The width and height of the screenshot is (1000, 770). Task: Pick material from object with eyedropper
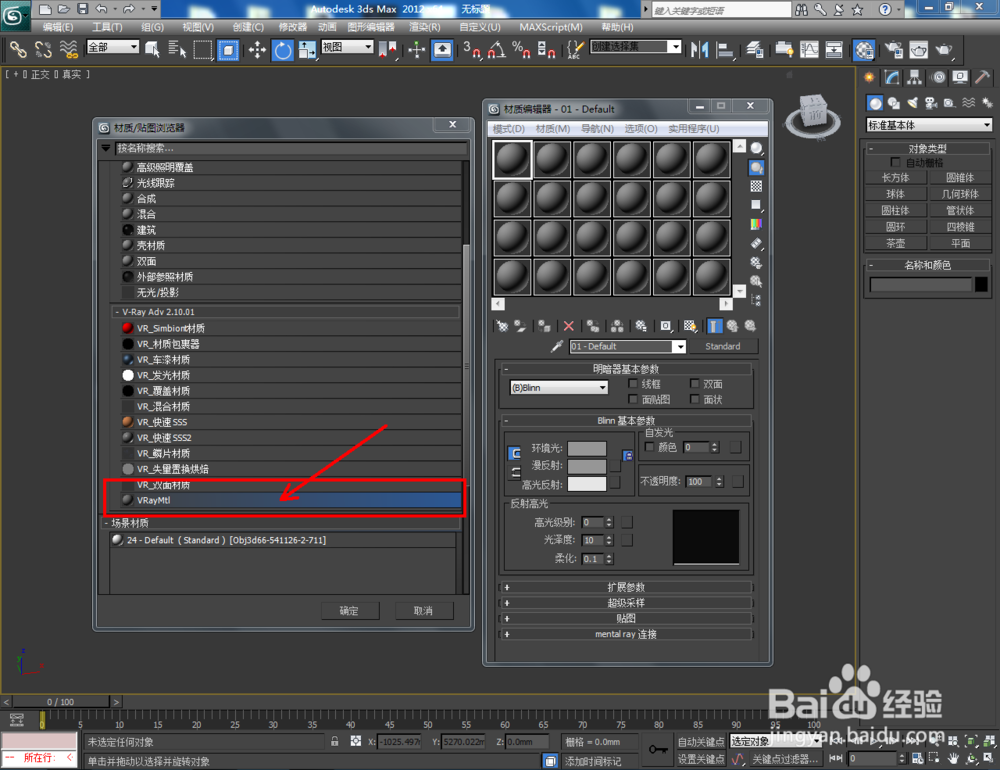[557, 346]
